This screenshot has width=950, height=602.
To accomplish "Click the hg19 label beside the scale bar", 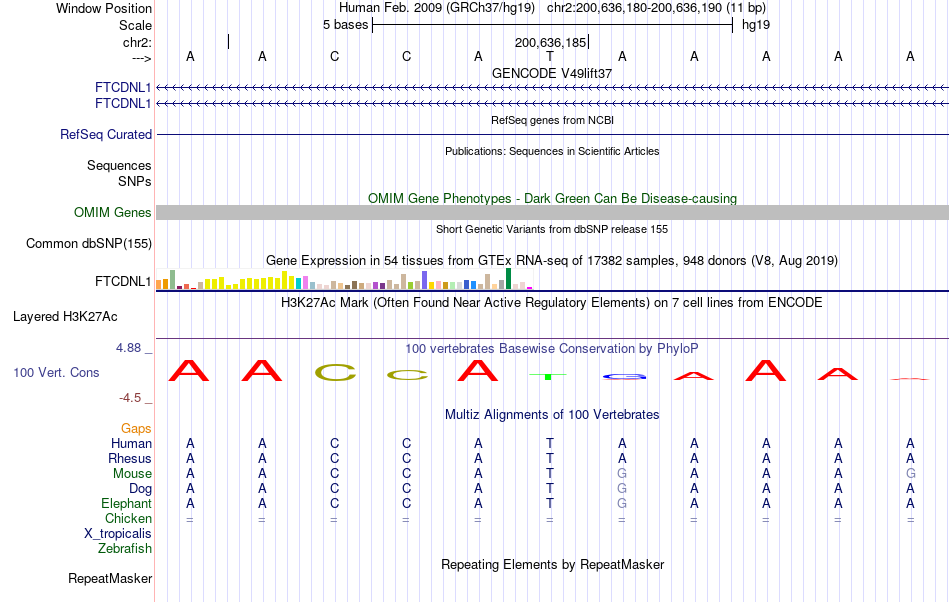I will (x=756, y=25).
